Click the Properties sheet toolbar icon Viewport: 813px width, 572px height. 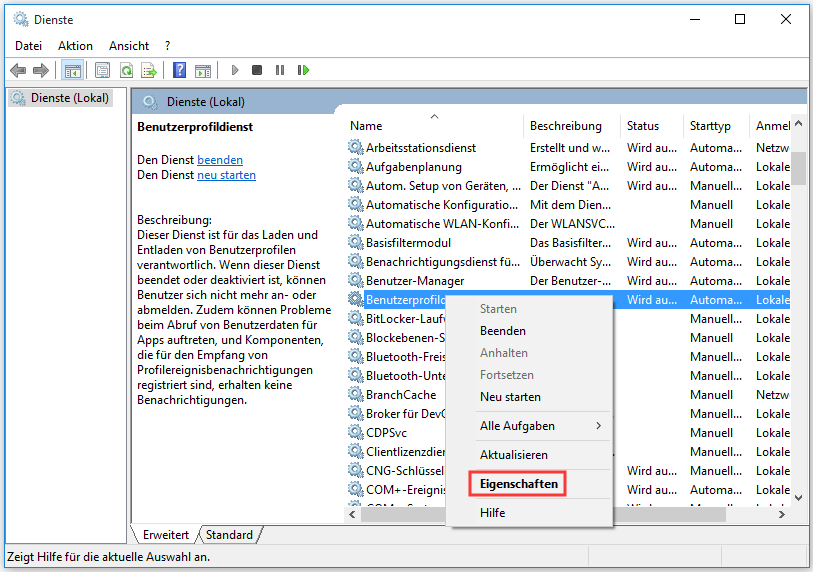tap(102, 70)
